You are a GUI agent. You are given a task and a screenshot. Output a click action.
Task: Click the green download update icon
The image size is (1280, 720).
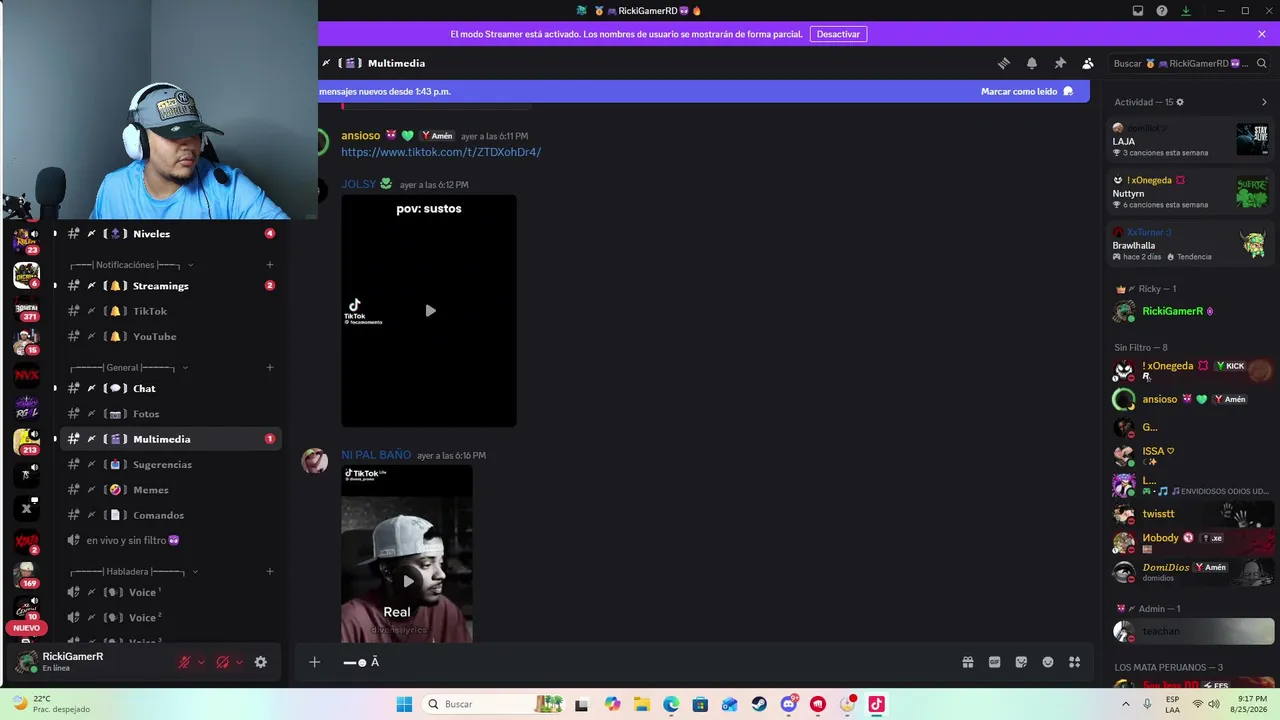[x=1186, y=11]
